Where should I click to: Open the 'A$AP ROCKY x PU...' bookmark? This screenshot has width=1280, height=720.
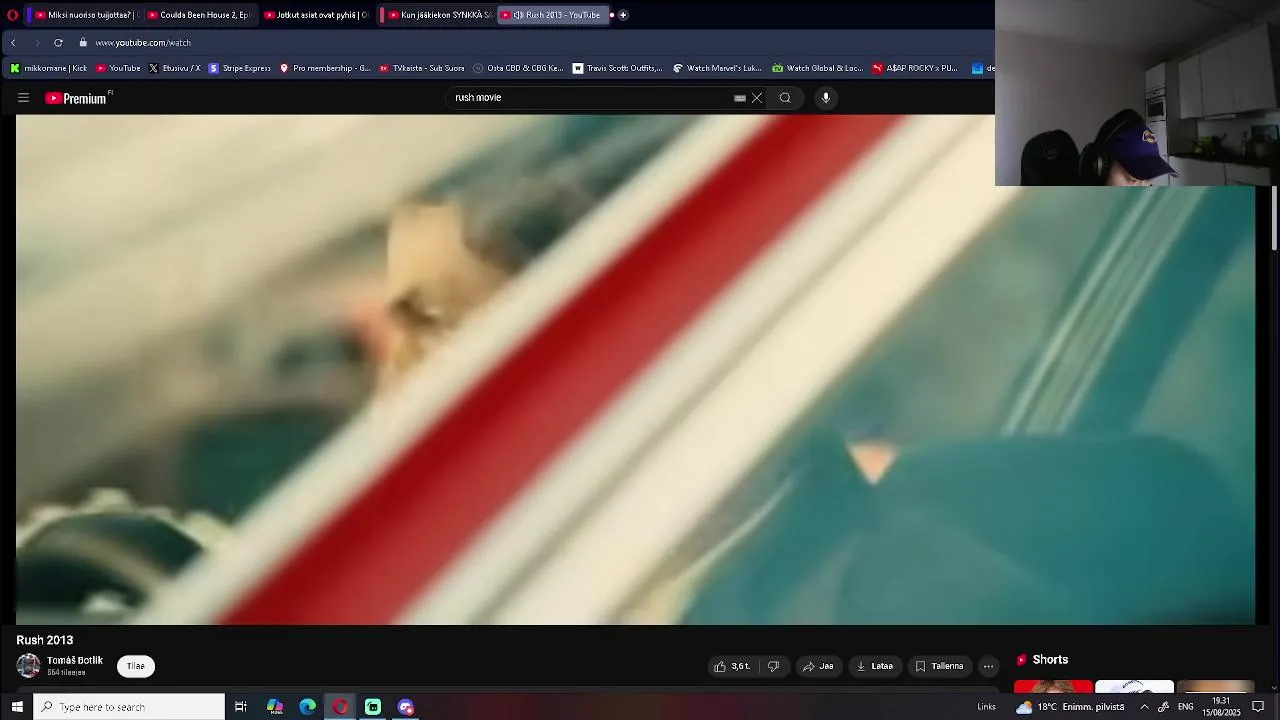[915, 68]
